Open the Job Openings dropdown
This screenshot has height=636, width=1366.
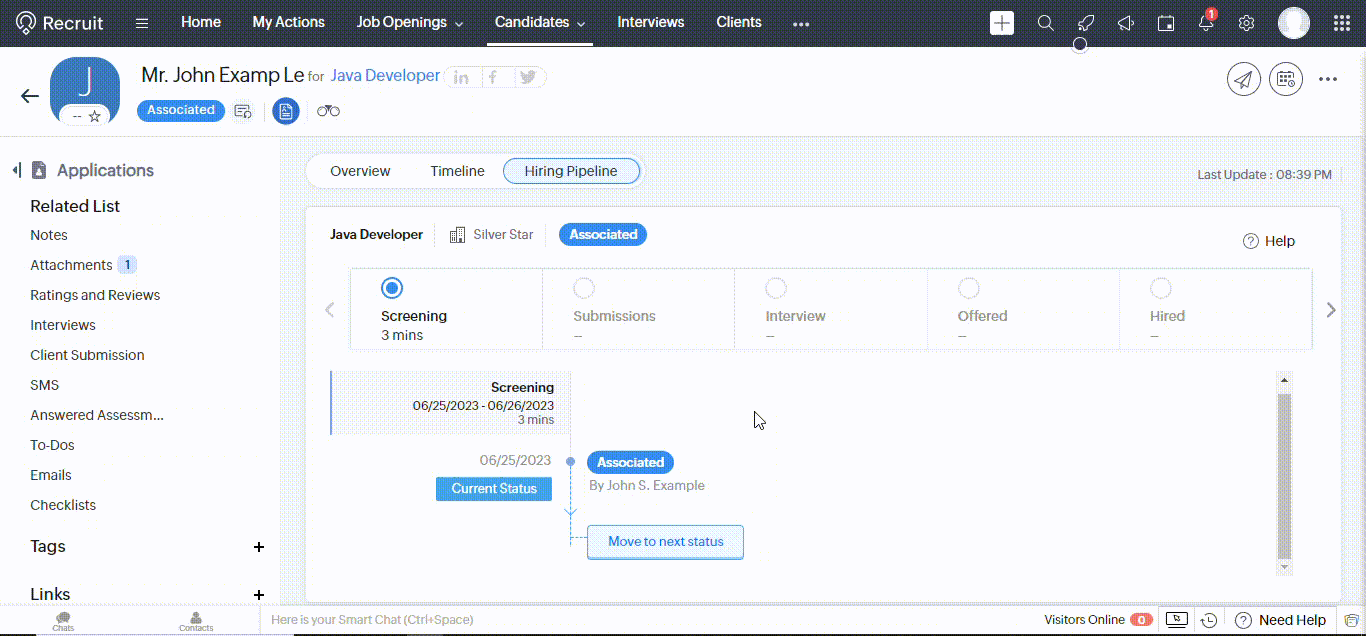tap(409, 22)
